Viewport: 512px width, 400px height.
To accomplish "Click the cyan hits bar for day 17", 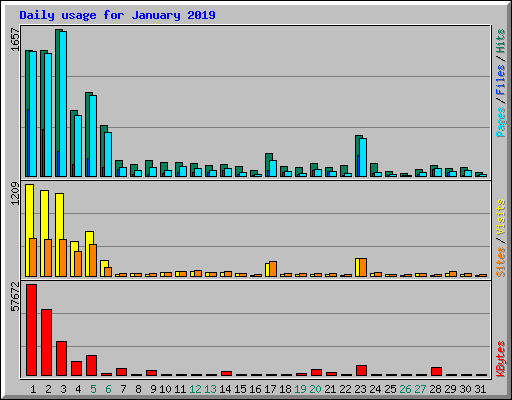I will click(273, 169).
